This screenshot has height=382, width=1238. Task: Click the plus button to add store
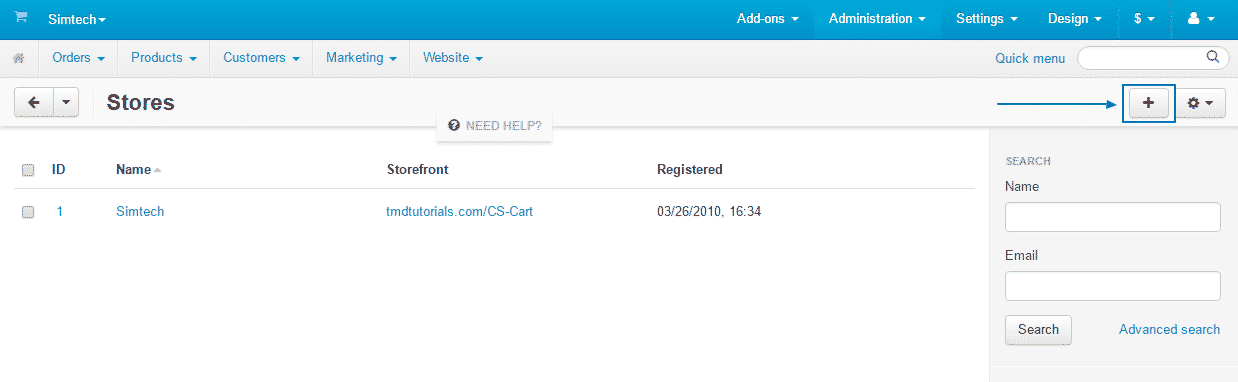tap(1148, 103)
